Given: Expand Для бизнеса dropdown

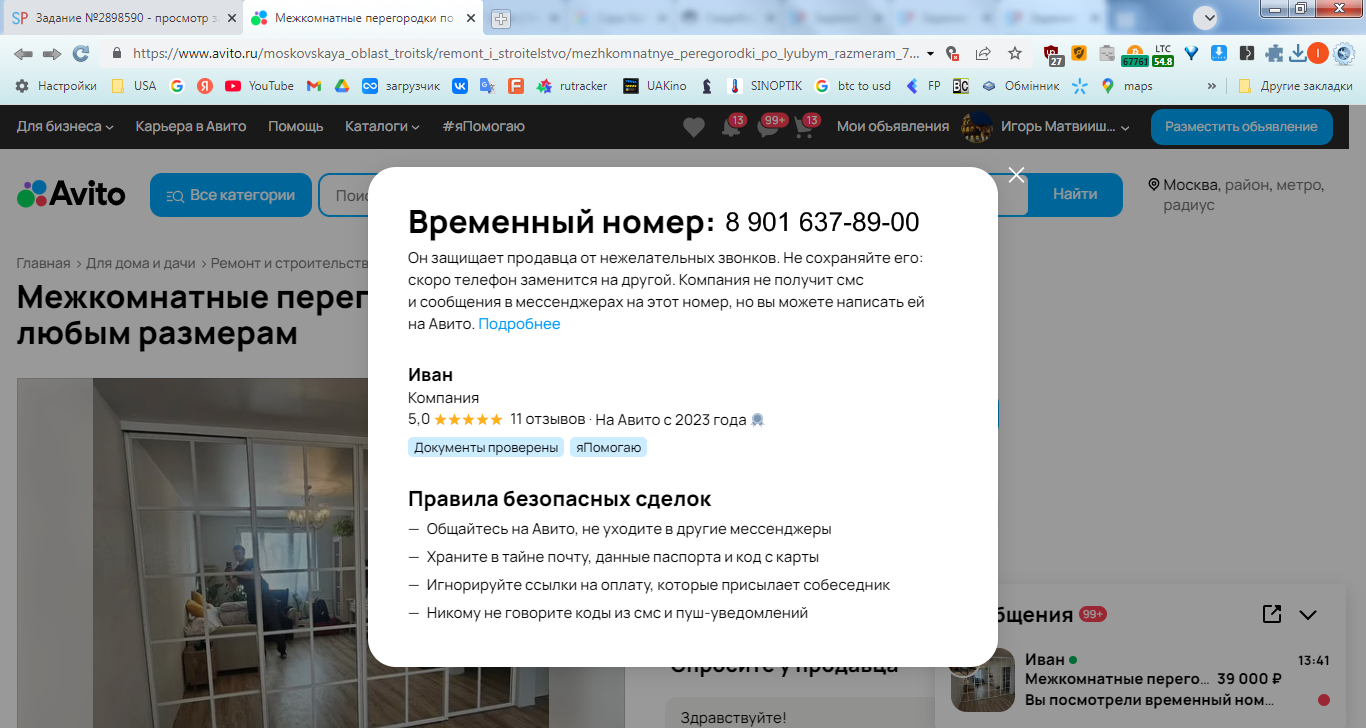Looking at the screenshot, I should (x=65, y=126).
